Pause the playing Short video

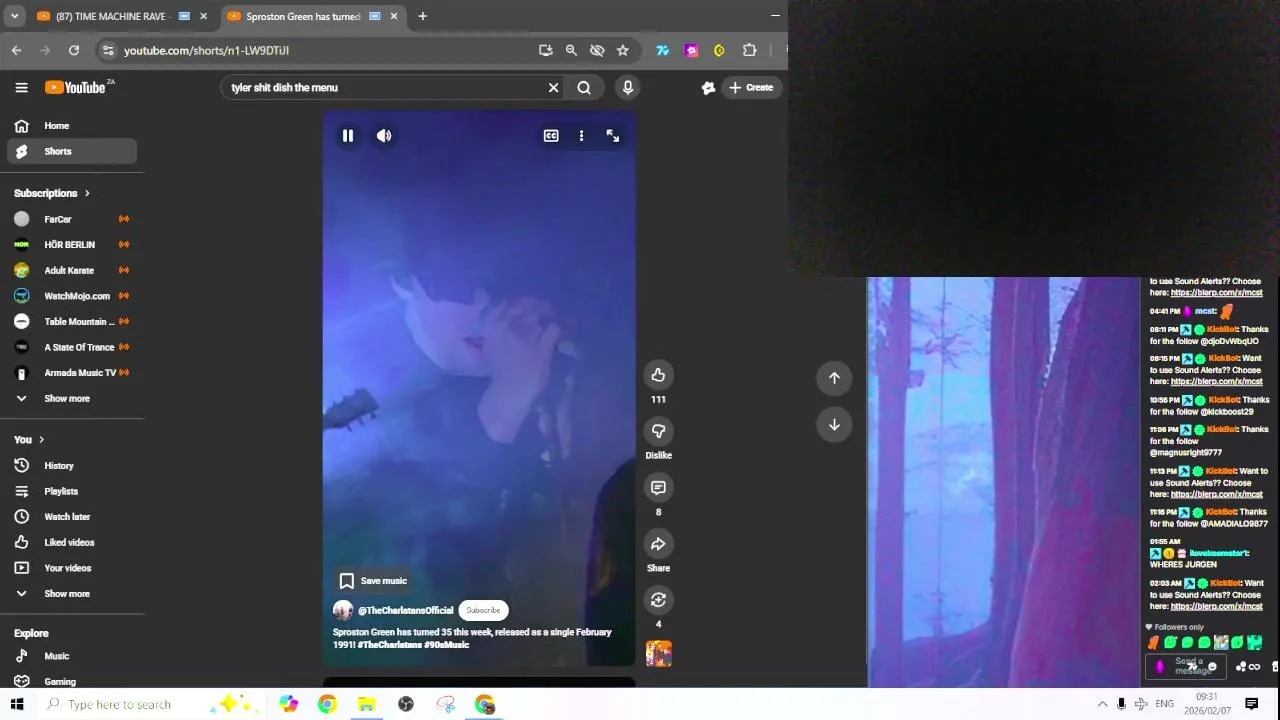pos(348,136)
